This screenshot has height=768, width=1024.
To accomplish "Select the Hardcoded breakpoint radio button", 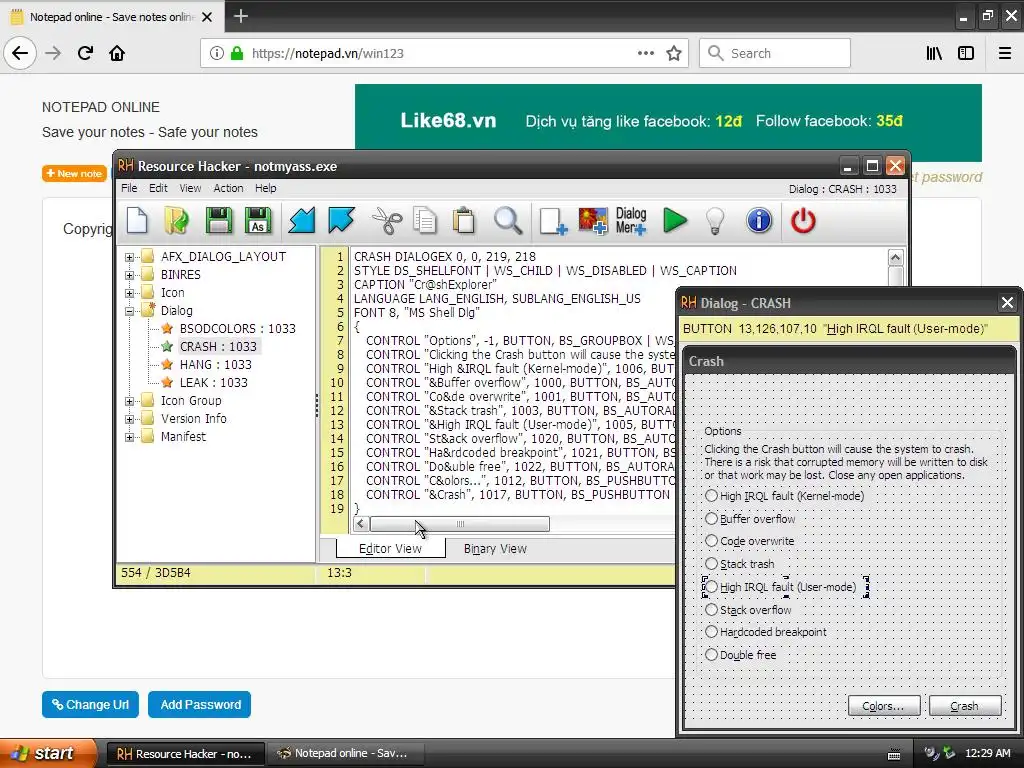I will [711, 632].
